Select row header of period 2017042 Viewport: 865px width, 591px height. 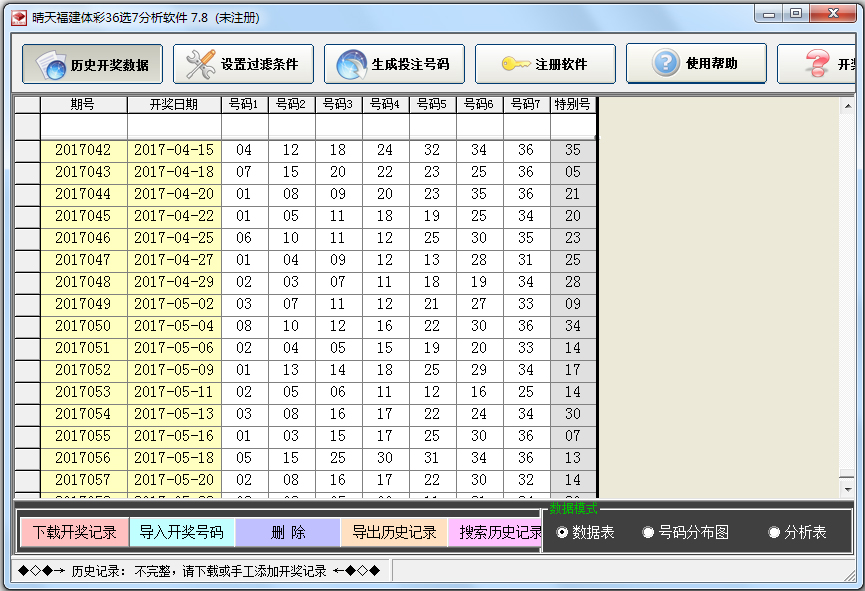click(x=28, y=150)
